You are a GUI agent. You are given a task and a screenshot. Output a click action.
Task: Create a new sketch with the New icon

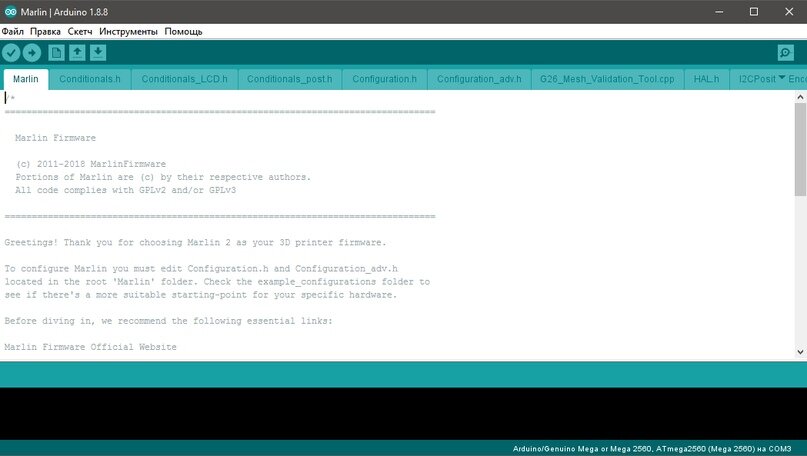[57, 52]
